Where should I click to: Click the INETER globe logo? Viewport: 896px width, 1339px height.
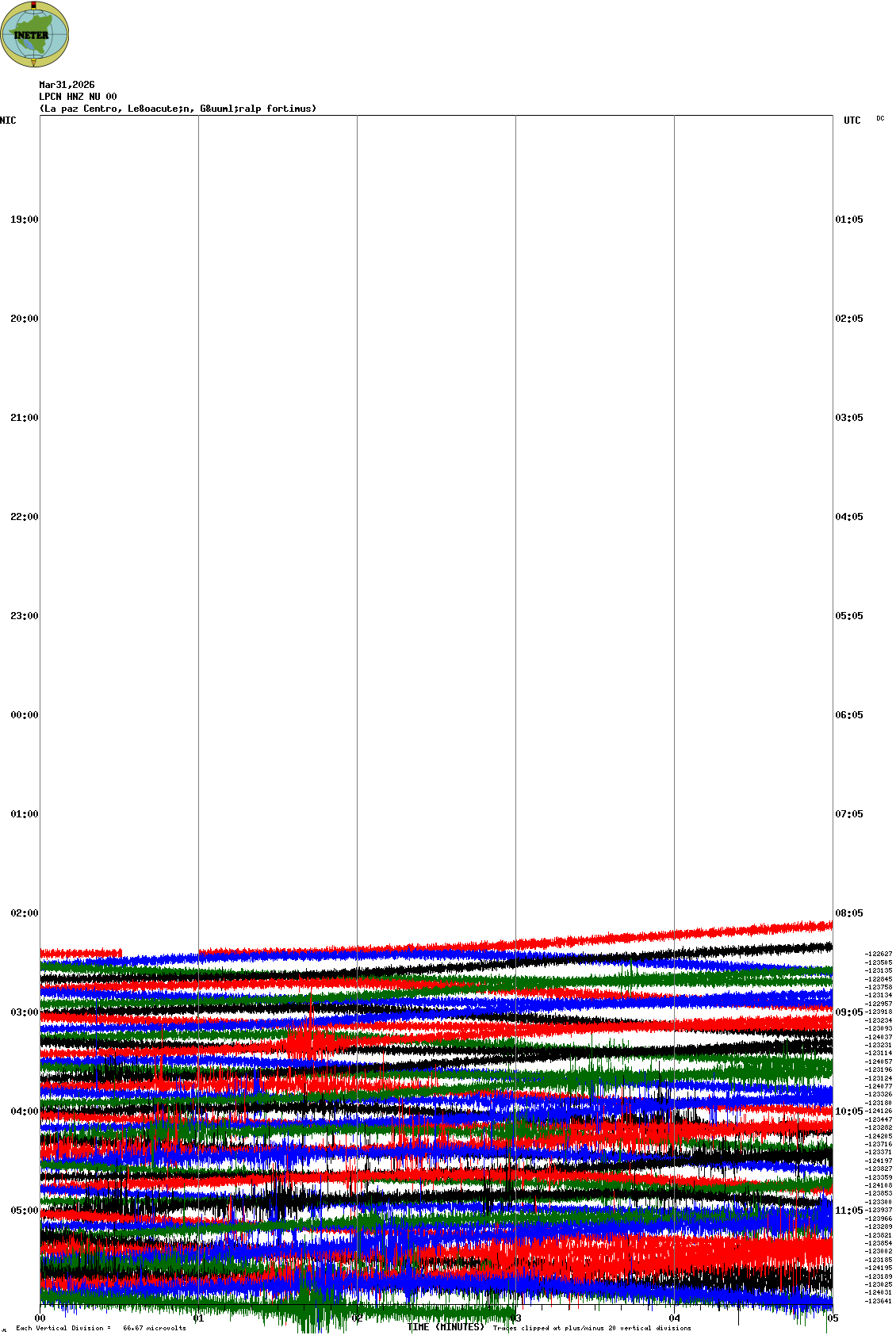(x=35, y=34)
